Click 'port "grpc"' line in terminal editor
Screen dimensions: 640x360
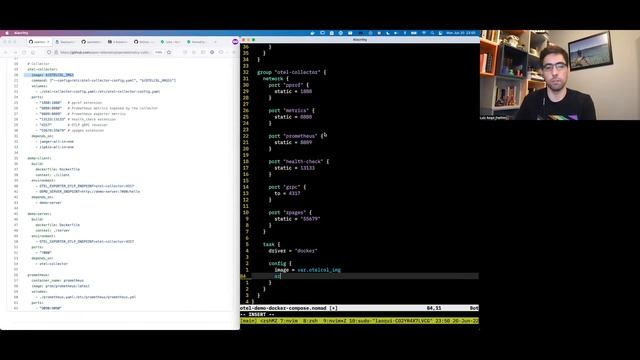pyautogui.click(x=287, y=187)
